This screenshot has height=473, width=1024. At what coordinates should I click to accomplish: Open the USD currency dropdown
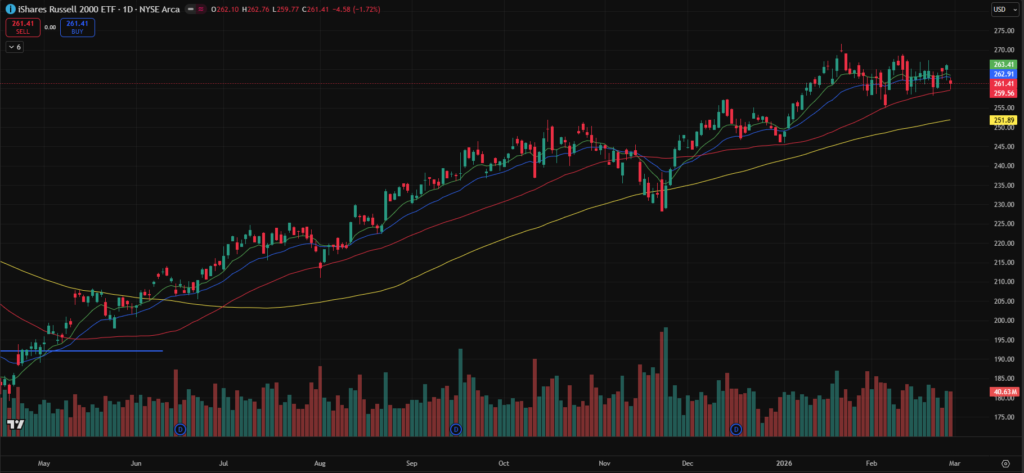(x=1001, y=9)
